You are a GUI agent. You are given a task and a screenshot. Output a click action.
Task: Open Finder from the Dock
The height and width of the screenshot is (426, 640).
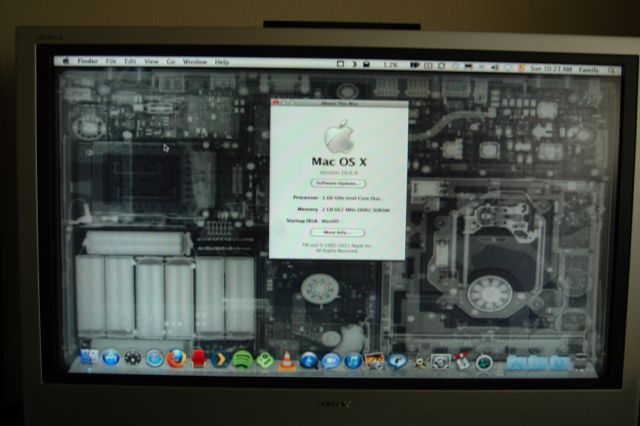[89, 357]
